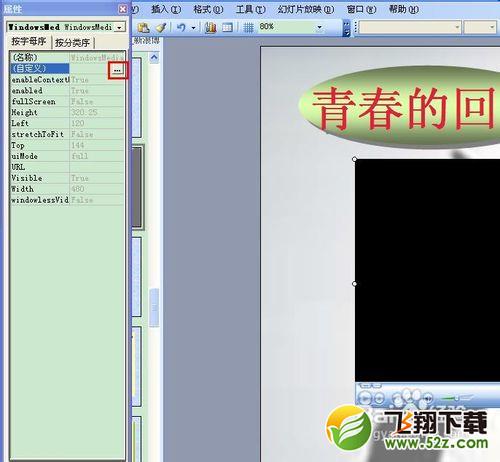500x462 pixels.
Task: Select the Width property row
Action: click(x=67, y=189)
